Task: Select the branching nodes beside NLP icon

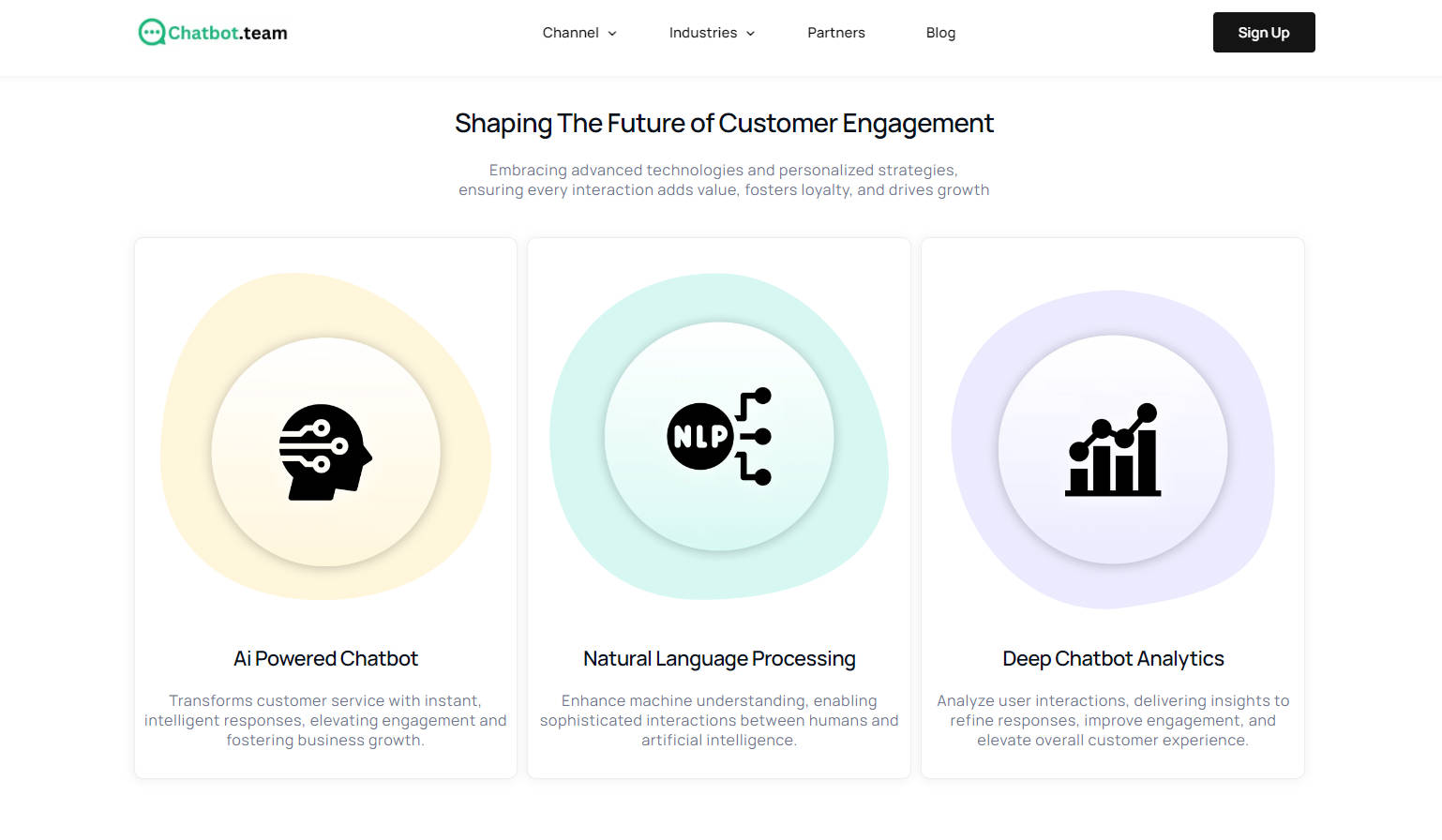Action: [756, 436]
